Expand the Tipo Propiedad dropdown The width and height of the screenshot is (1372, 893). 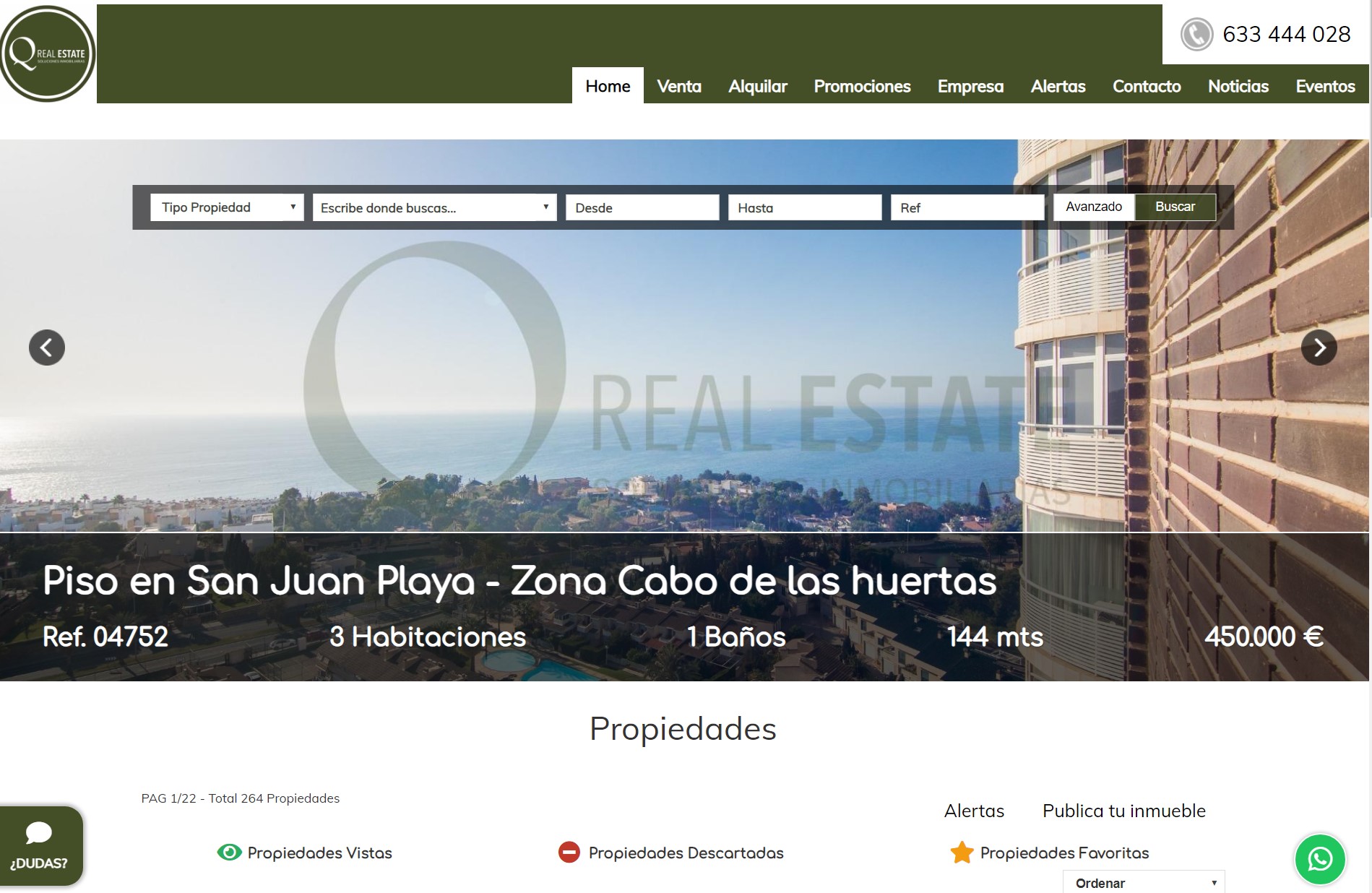tap(227, 207)
